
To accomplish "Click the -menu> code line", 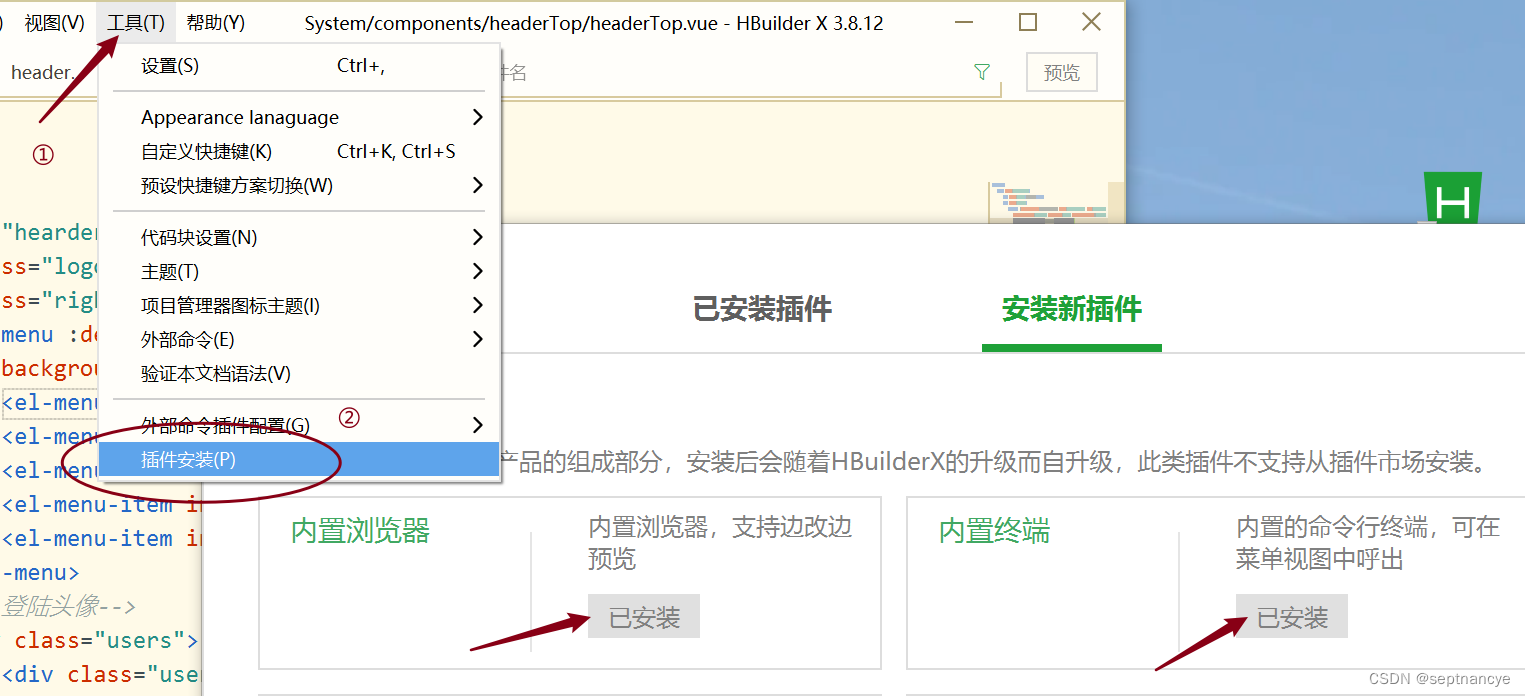I will (40, 572).
